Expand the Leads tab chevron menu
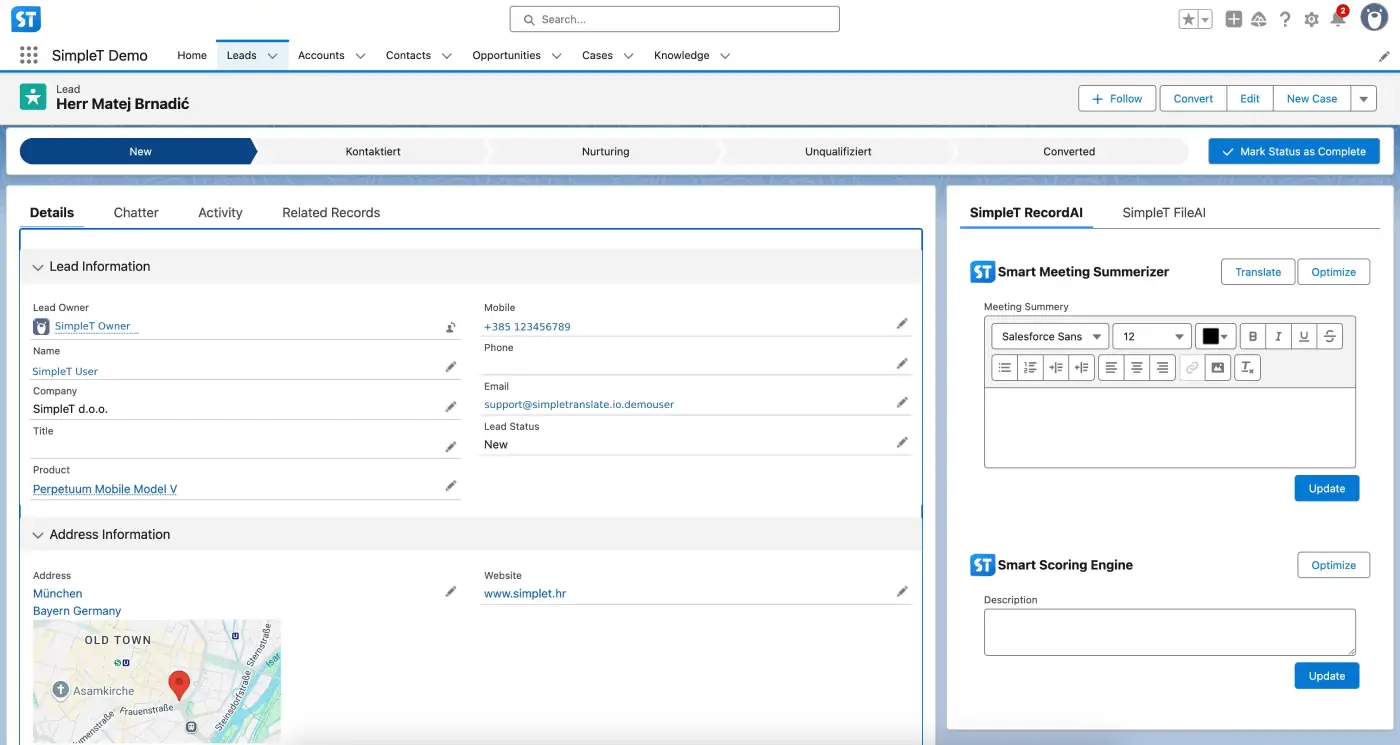The height and width of the screenshot is (745, 1400). click(x=272, y=56)
